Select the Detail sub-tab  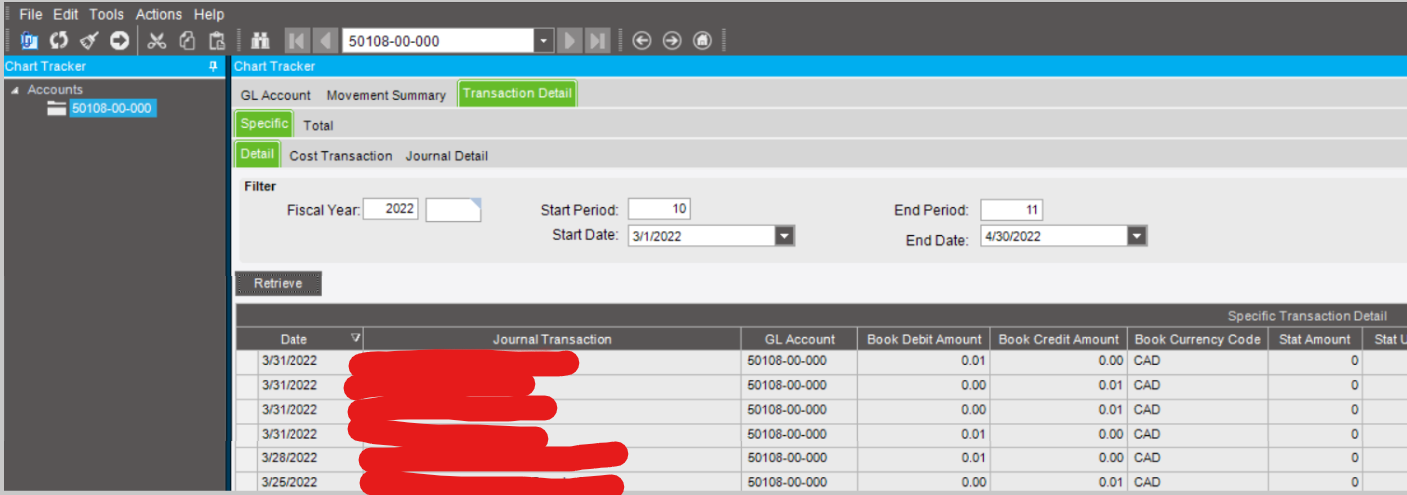point(257,154)
